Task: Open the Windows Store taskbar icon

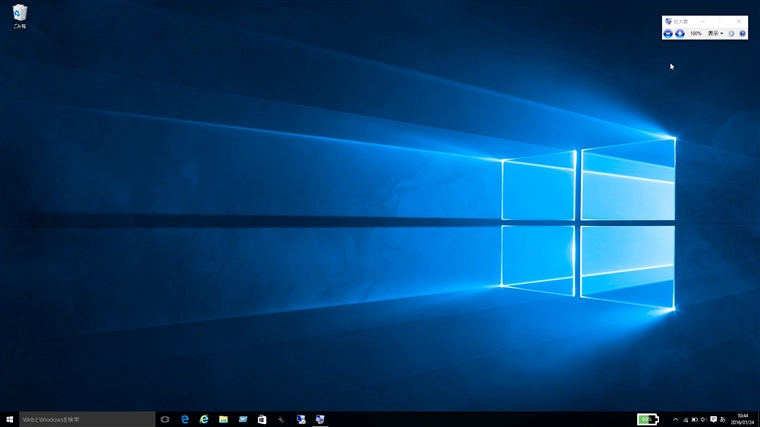Action: tap(262, 419)
